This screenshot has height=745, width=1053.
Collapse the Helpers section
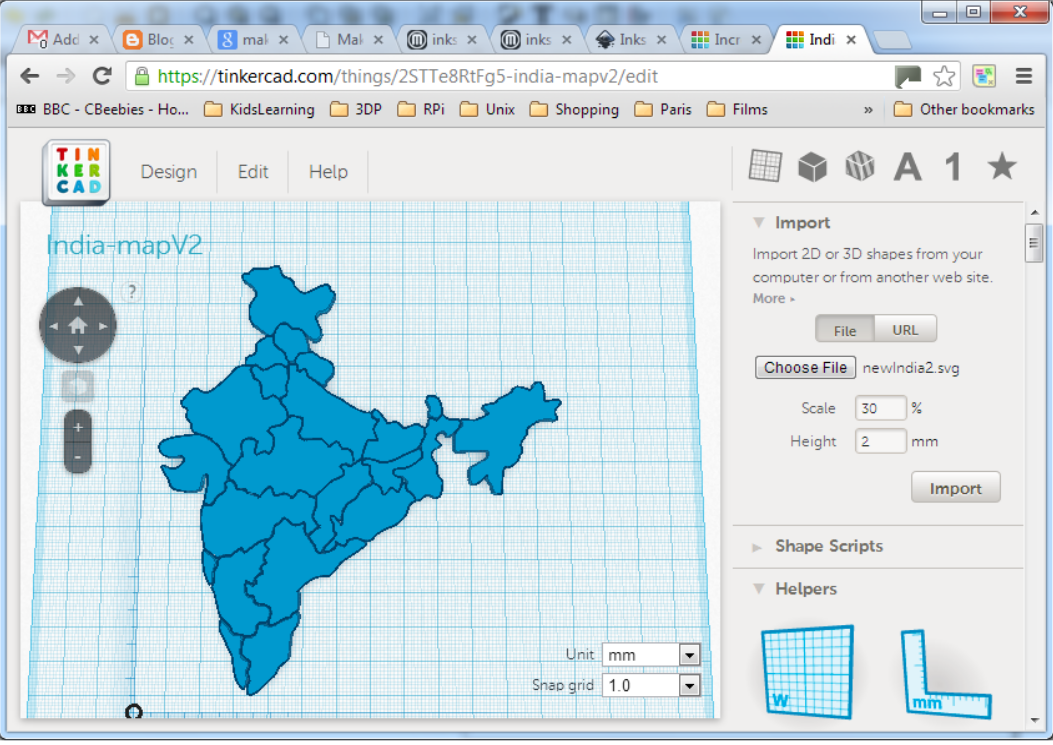(x=759, y=588)
